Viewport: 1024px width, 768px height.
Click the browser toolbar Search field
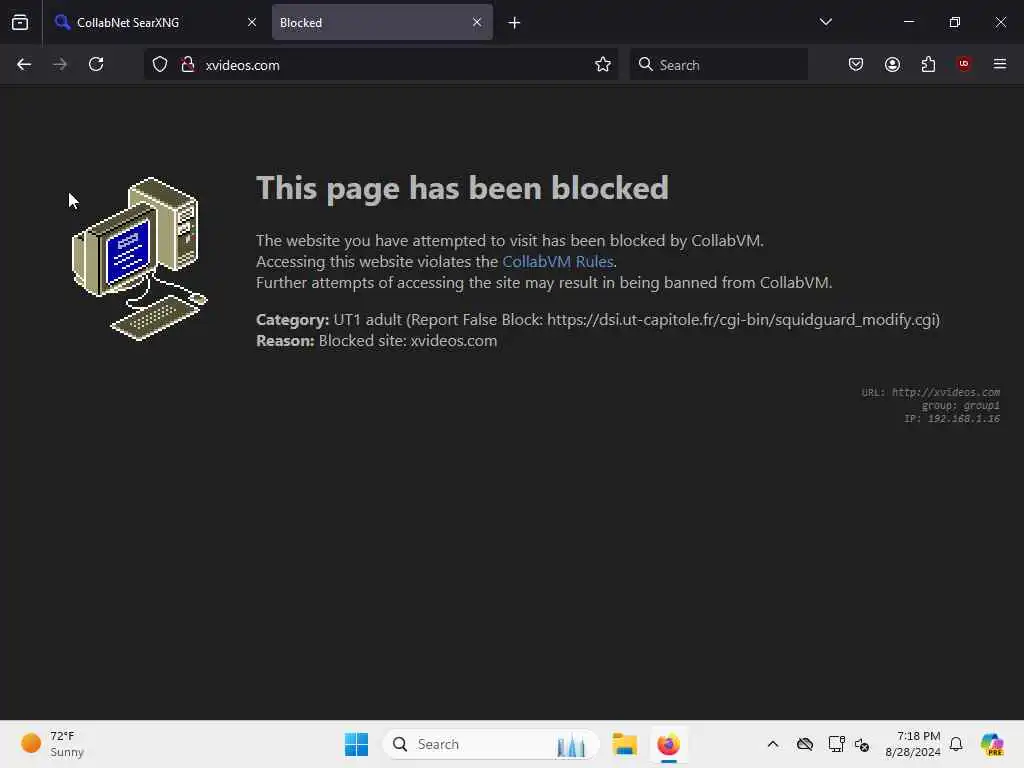point(718,65)
